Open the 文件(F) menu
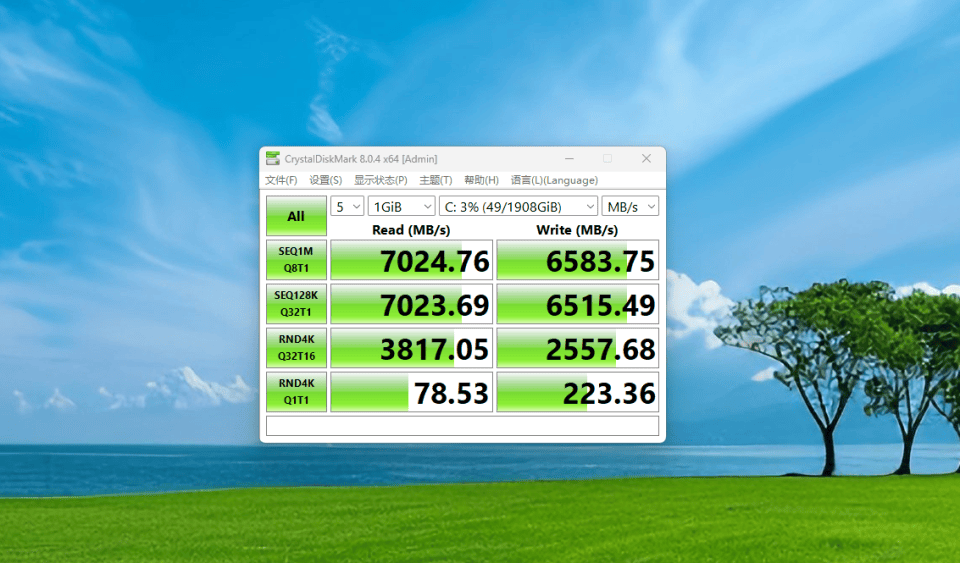This screenshot has height=563, width=960. point(281,180)
